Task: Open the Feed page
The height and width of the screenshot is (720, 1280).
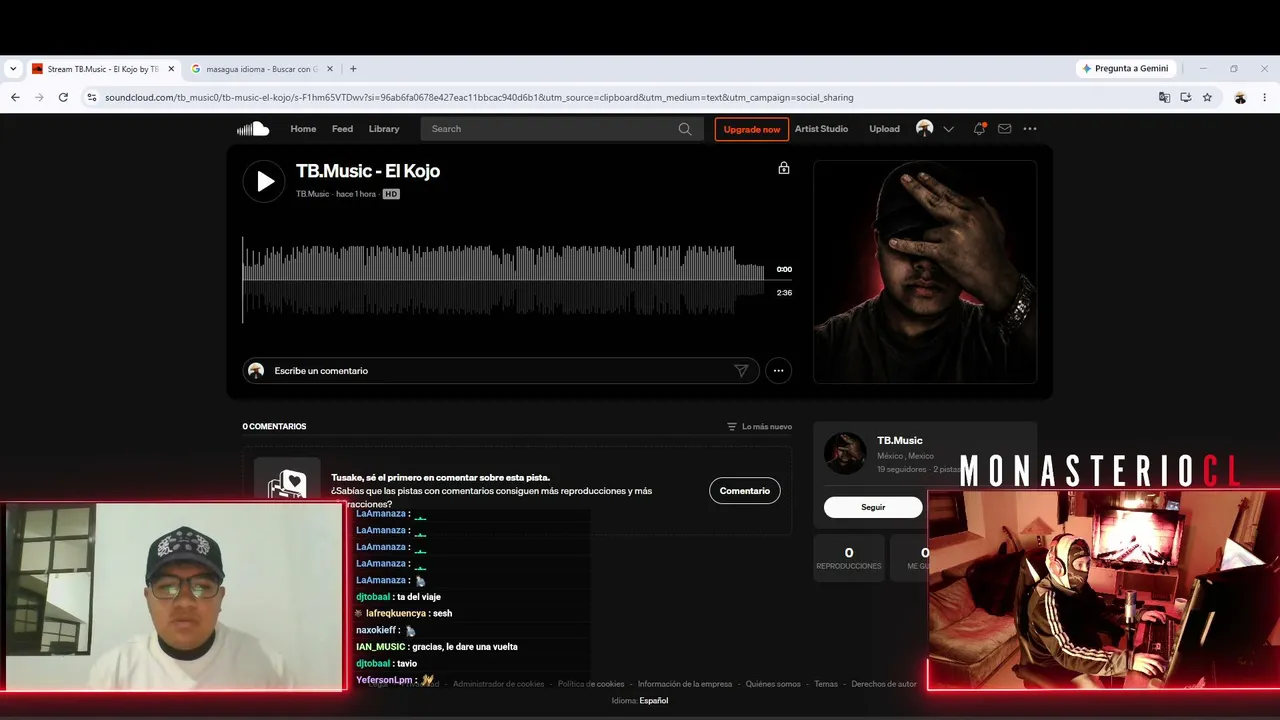Action: pos(342,129)
